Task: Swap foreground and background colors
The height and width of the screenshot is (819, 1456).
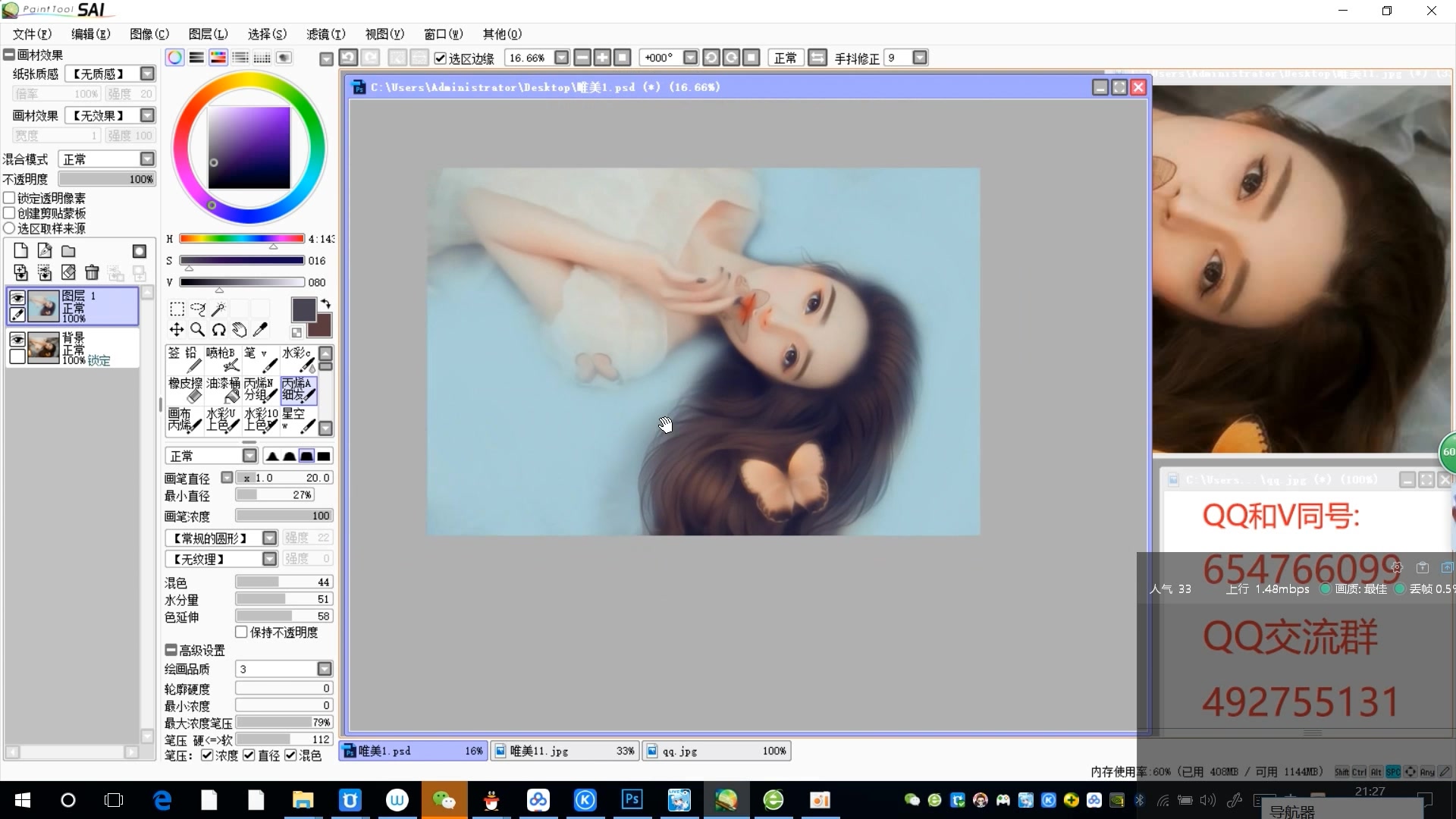Action: (x=326, y=303)
